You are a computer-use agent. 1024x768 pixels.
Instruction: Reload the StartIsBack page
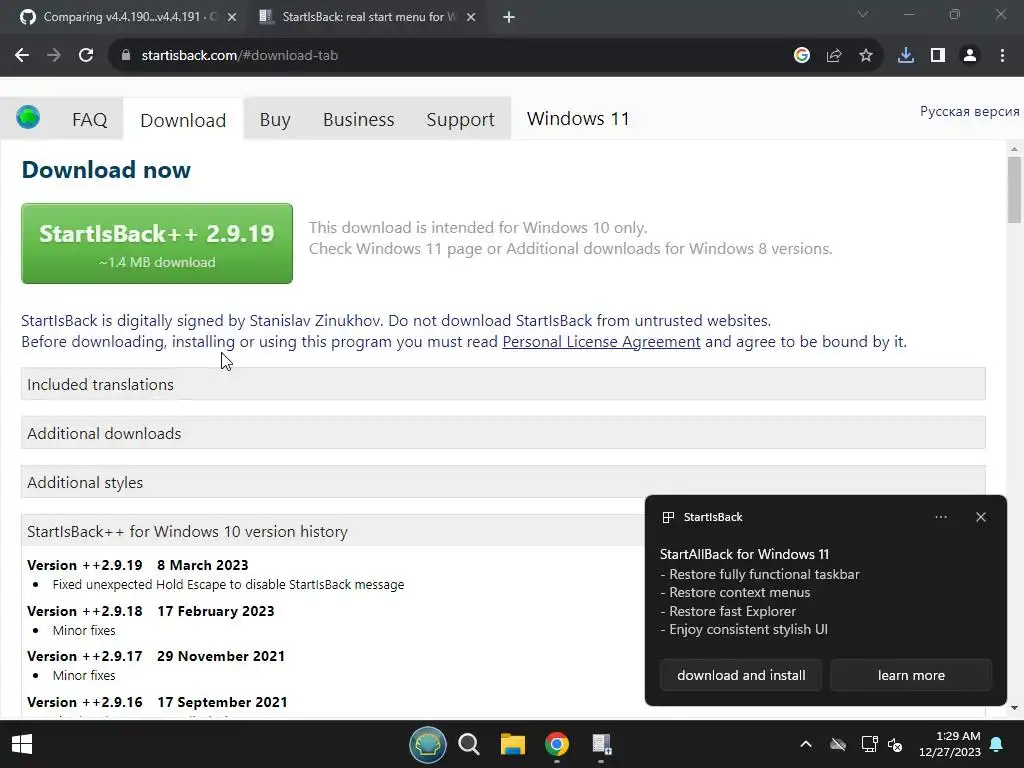pyautogui.click(x=86, y=56)
